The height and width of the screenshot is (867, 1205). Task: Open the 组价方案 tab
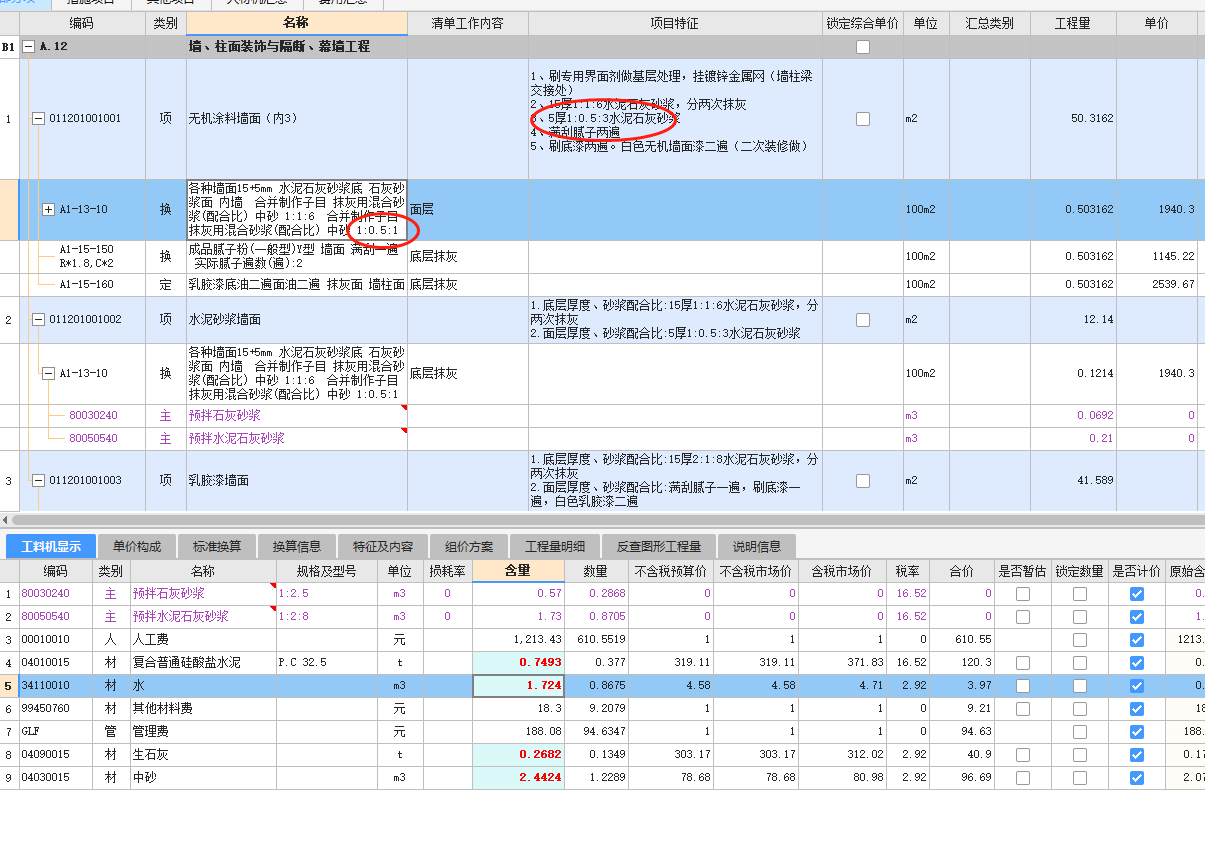(x=469, y=546)
